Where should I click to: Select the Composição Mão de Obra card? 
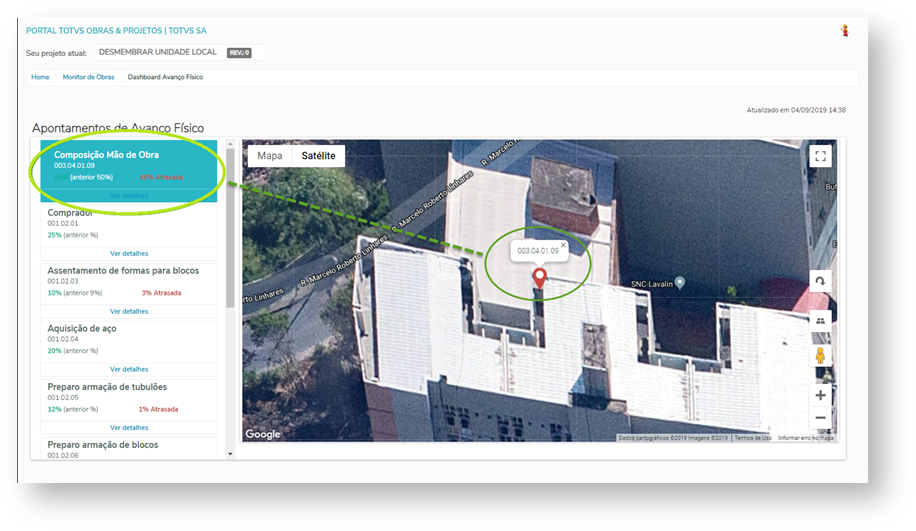tap(129, 171)
